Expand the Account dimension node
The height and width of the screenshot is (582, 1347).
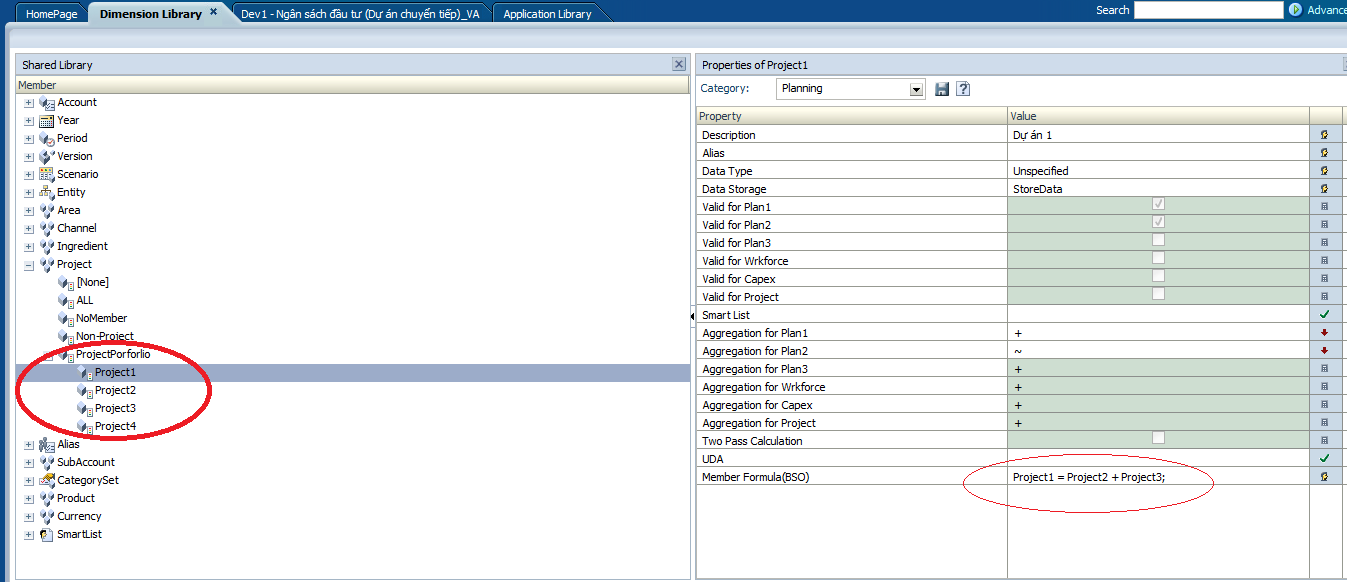(x=28, y=101)
